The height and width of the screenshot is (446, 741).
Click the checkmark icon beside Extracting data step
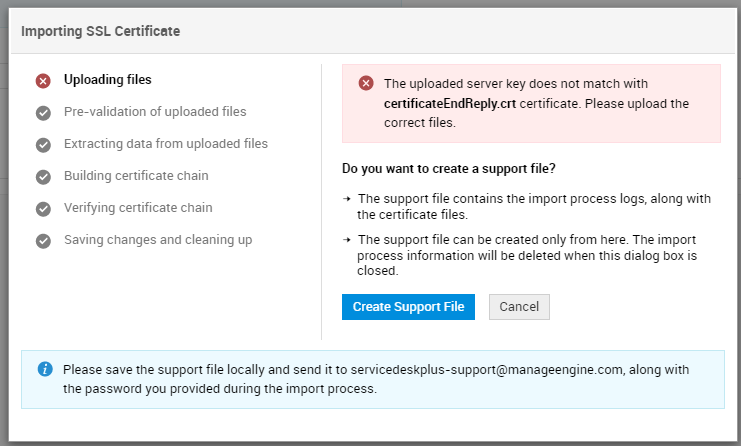click(x=43, y=145)
